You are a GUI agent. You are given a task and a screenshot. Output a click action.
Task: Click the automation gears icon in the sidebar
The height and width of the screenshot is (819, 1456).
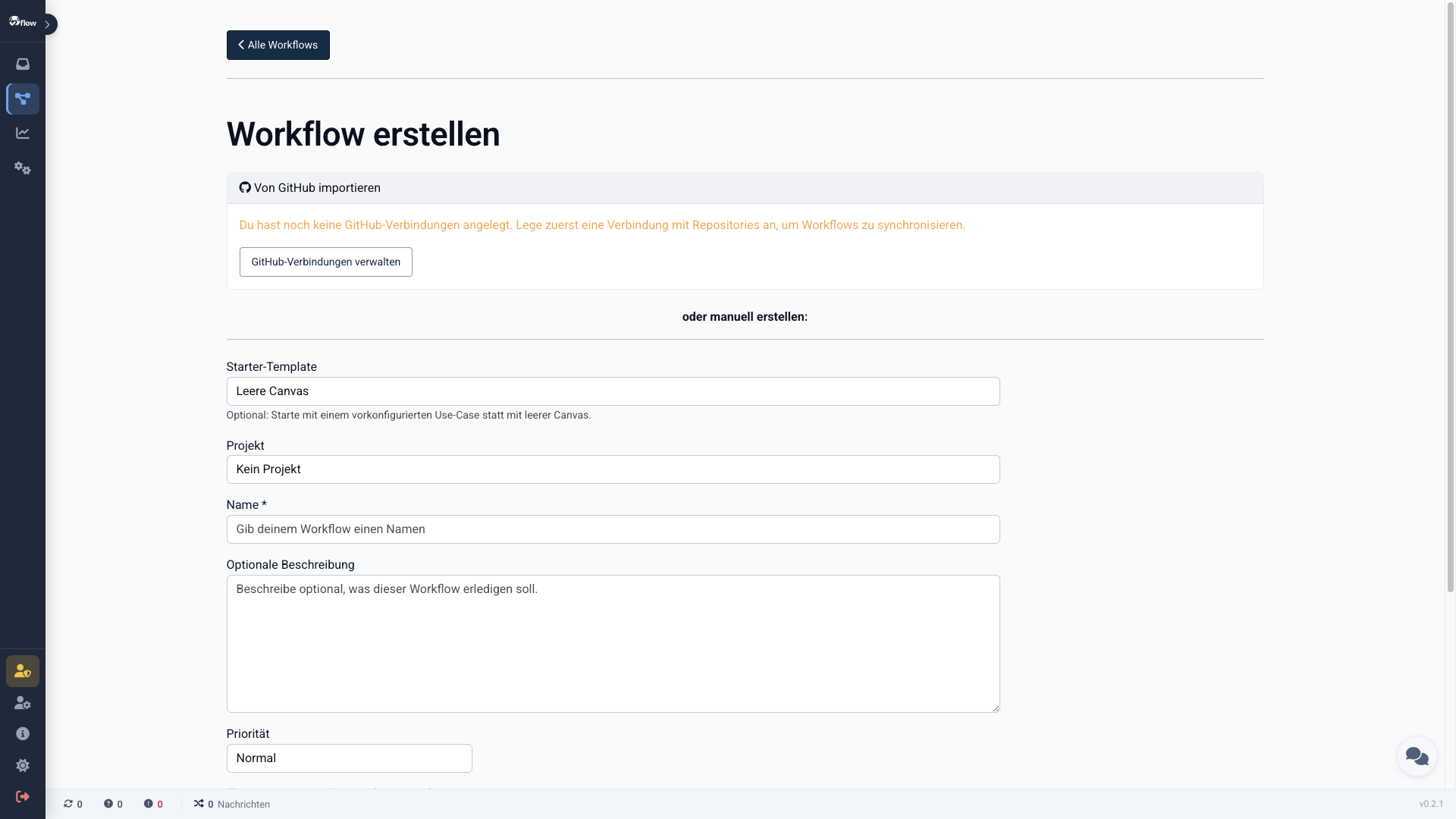(22, 168)
